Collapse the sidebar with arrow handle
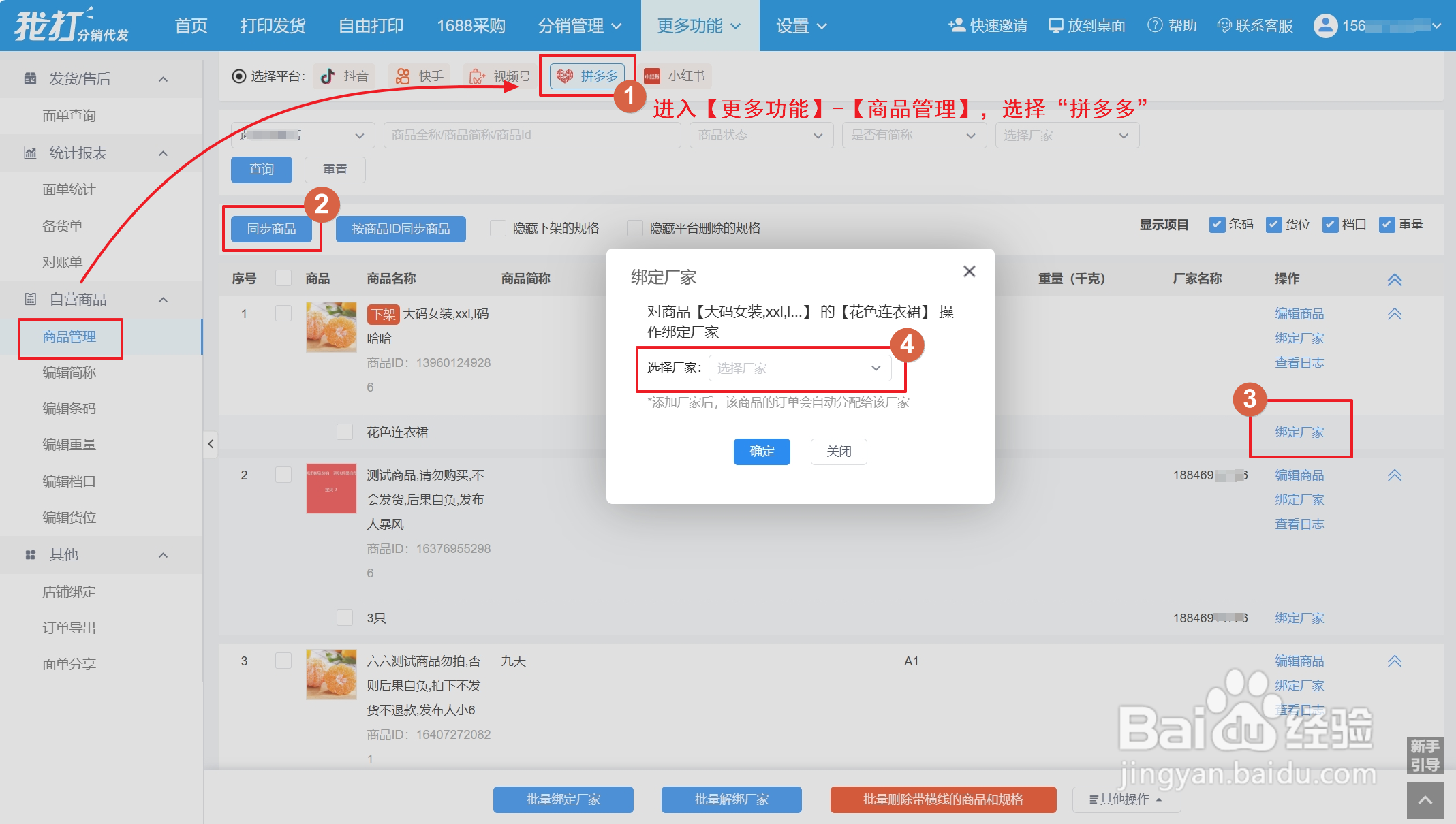 click(x=211, y=445)
